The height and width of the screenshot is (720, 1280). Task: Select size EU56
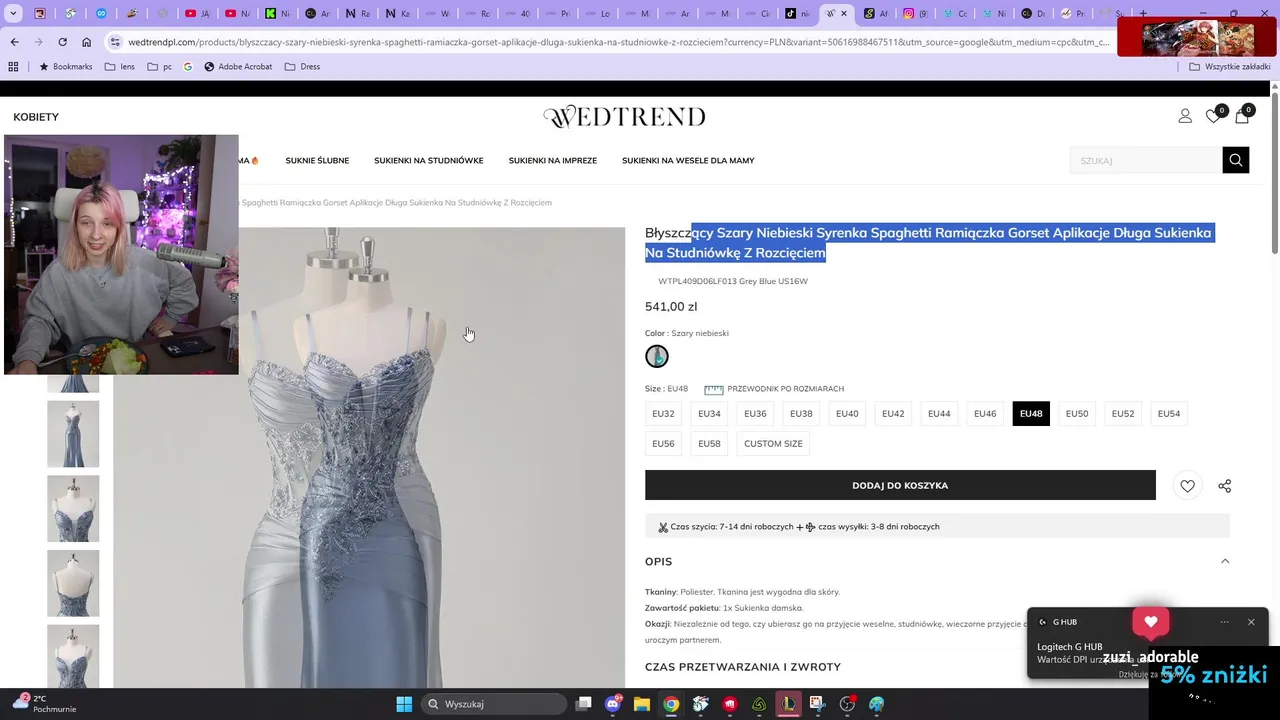point(663,444)
